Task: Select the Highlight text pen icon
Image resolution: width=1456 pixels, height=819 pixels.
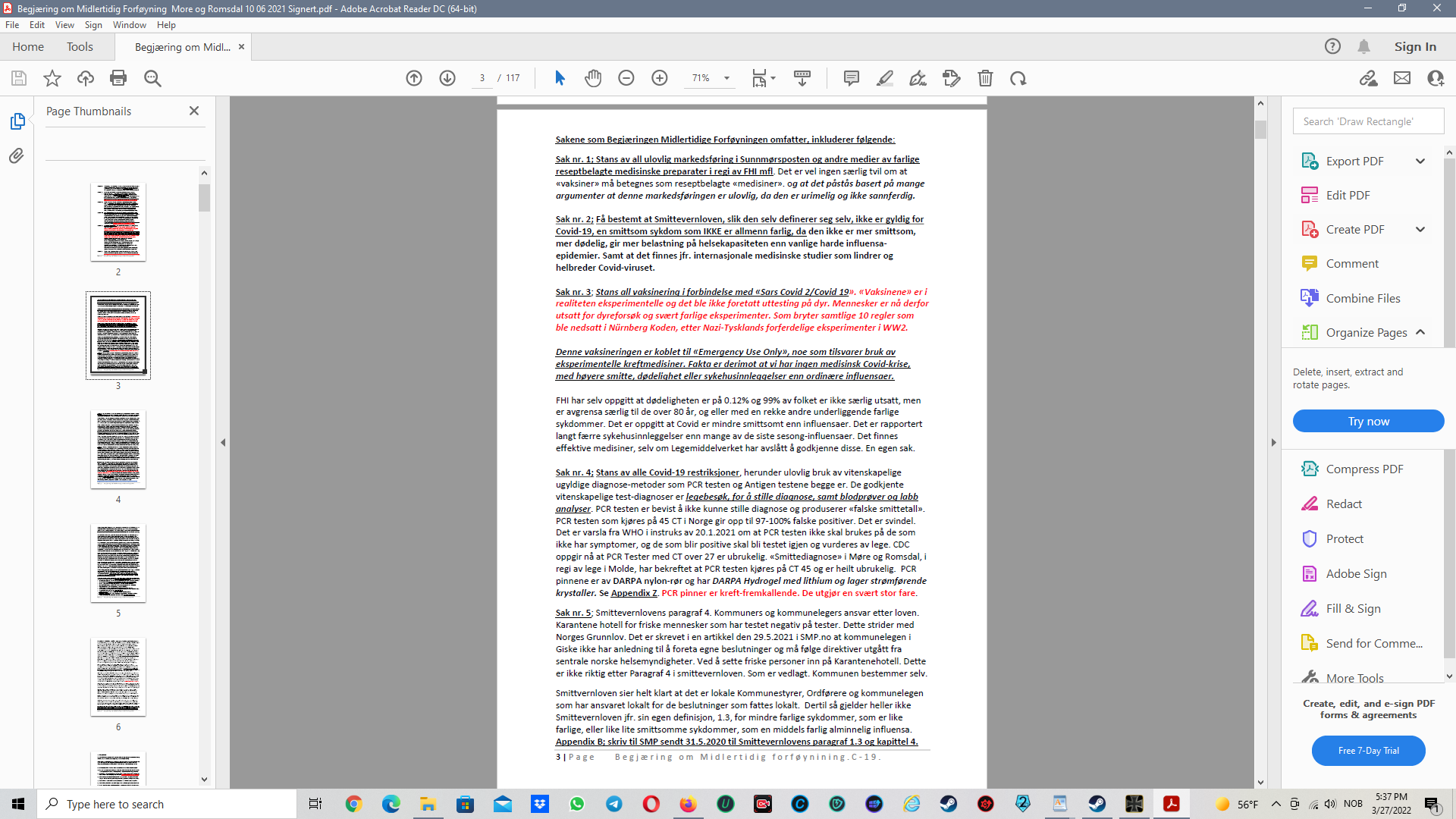Action: (885, 78)
